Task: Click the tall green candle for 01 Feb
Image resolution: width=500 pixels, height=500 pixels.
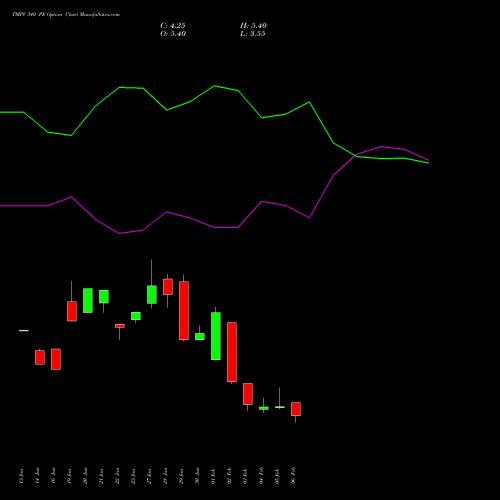Action: [x=216, y=336]
